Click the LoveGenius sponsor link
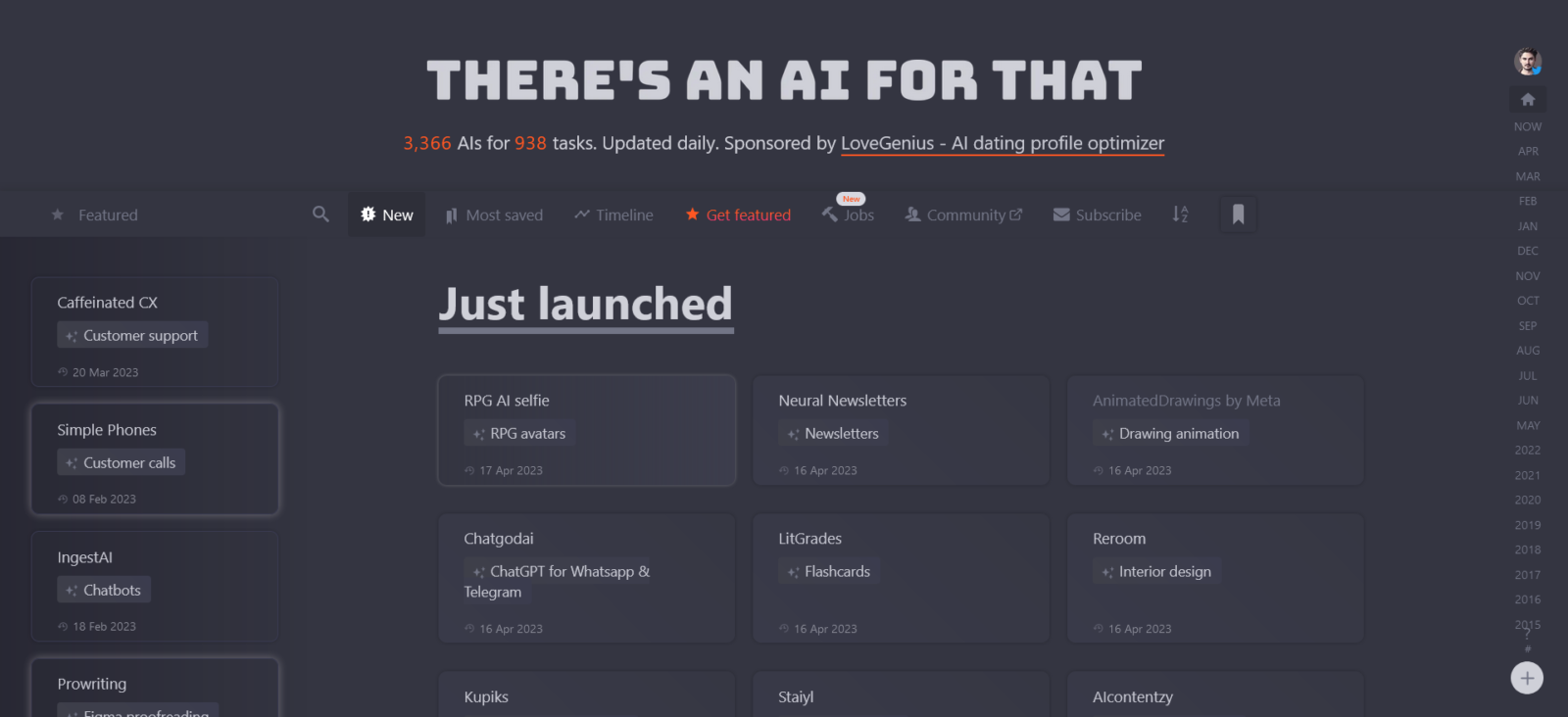Screen dimensions: 1568x717 tap(1002, 143)
